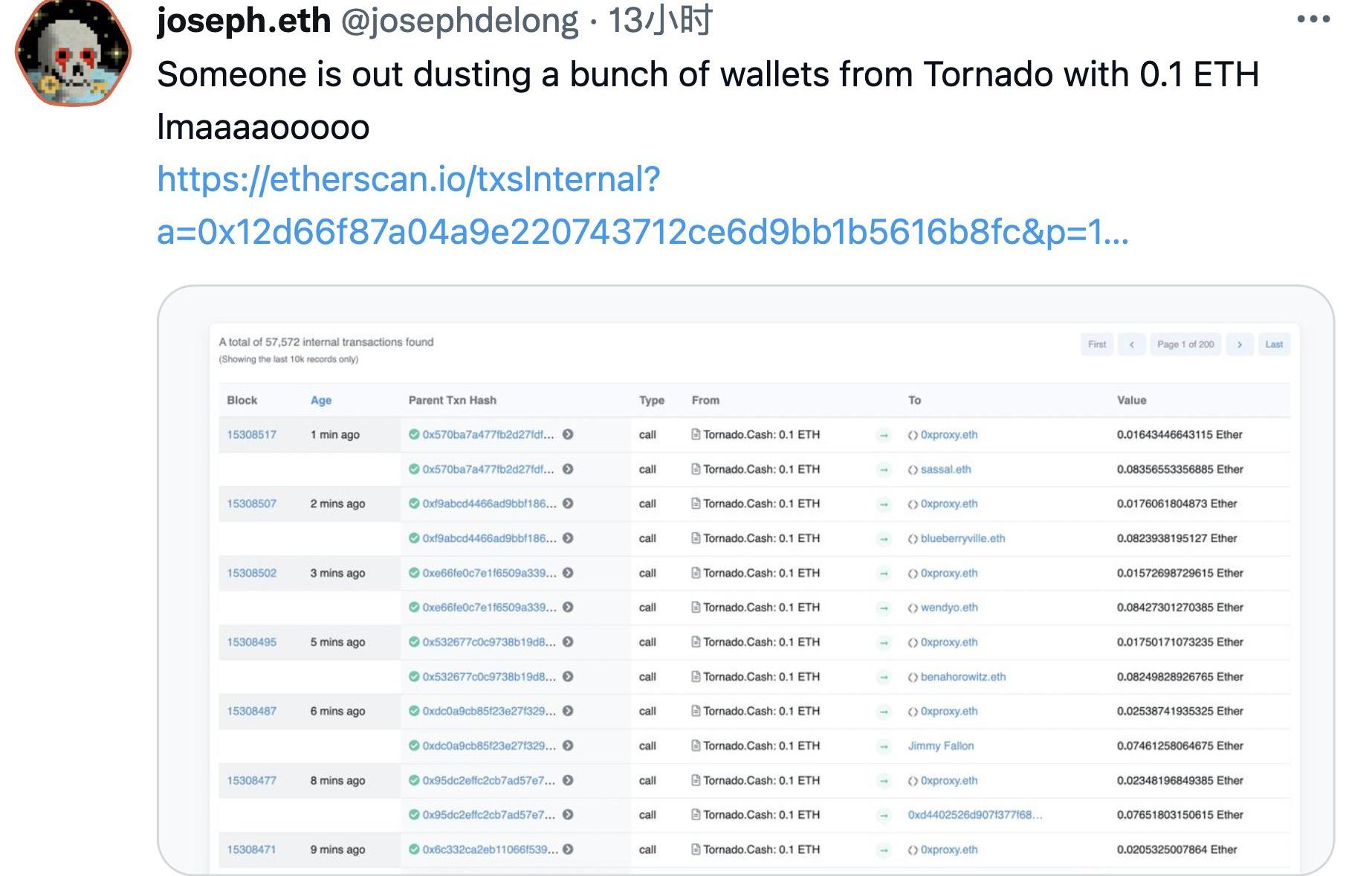Sort table by the Age column header
1372x876 pixels.
(321, 400)
